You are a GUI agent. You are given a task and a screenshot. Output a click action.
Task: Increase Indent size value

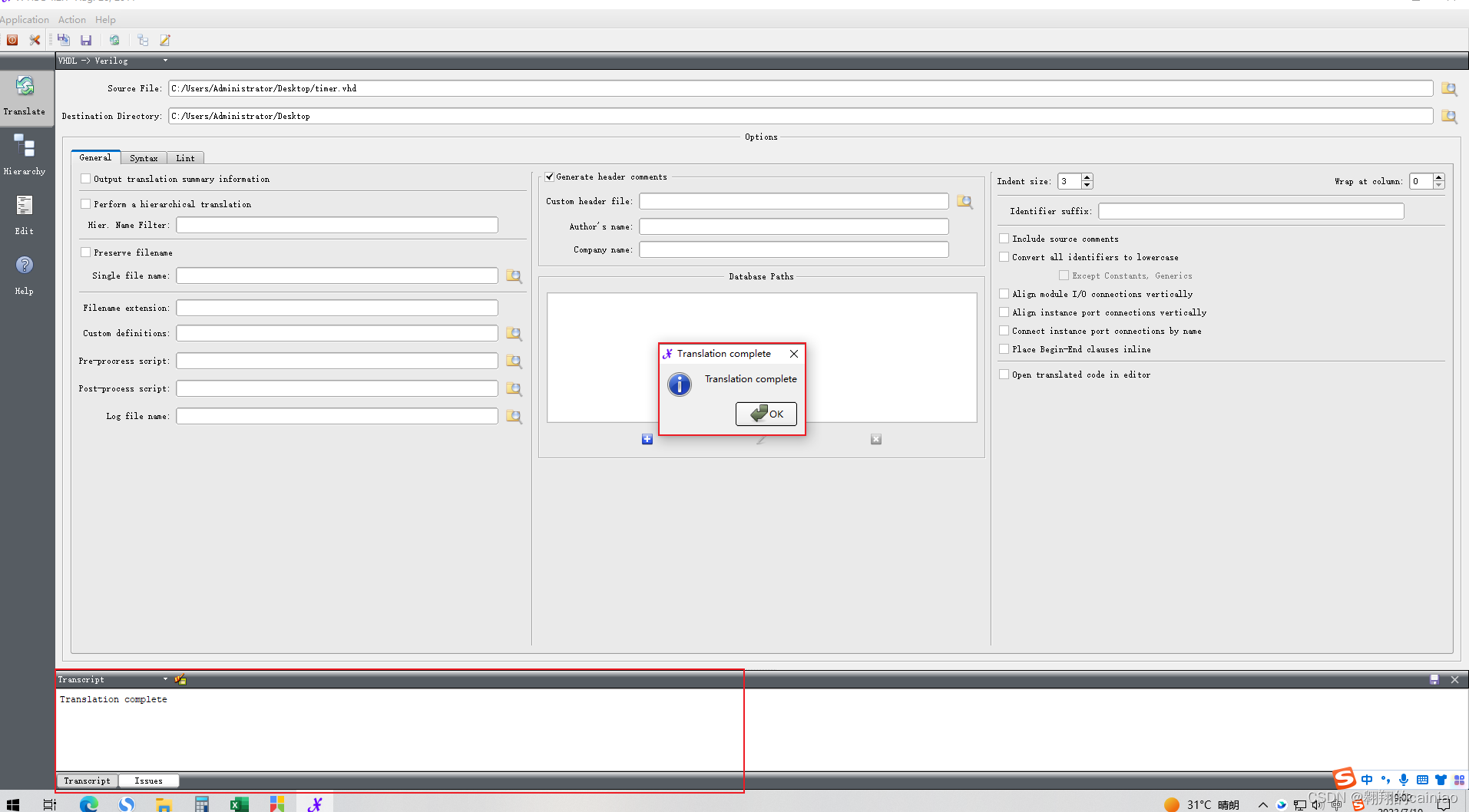pos(1087,177)
